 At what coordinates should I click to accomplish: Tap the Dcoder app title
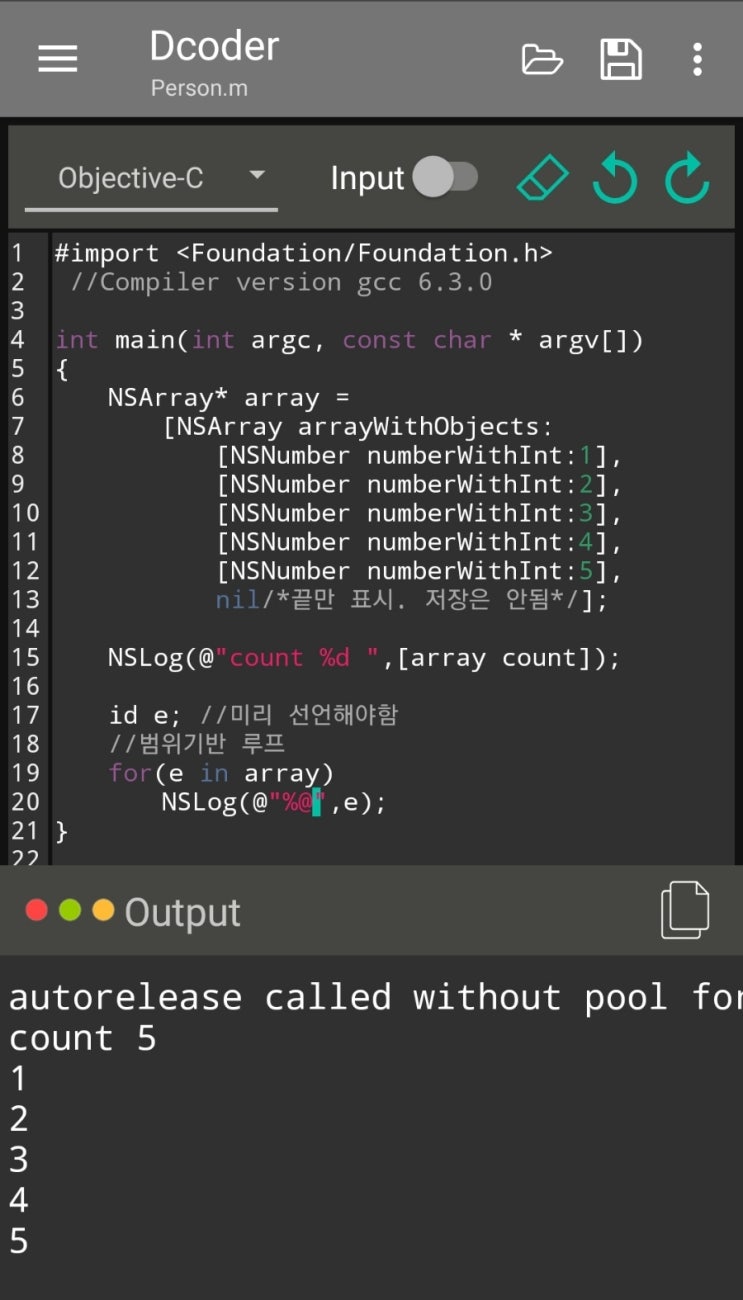click(214, 46)
